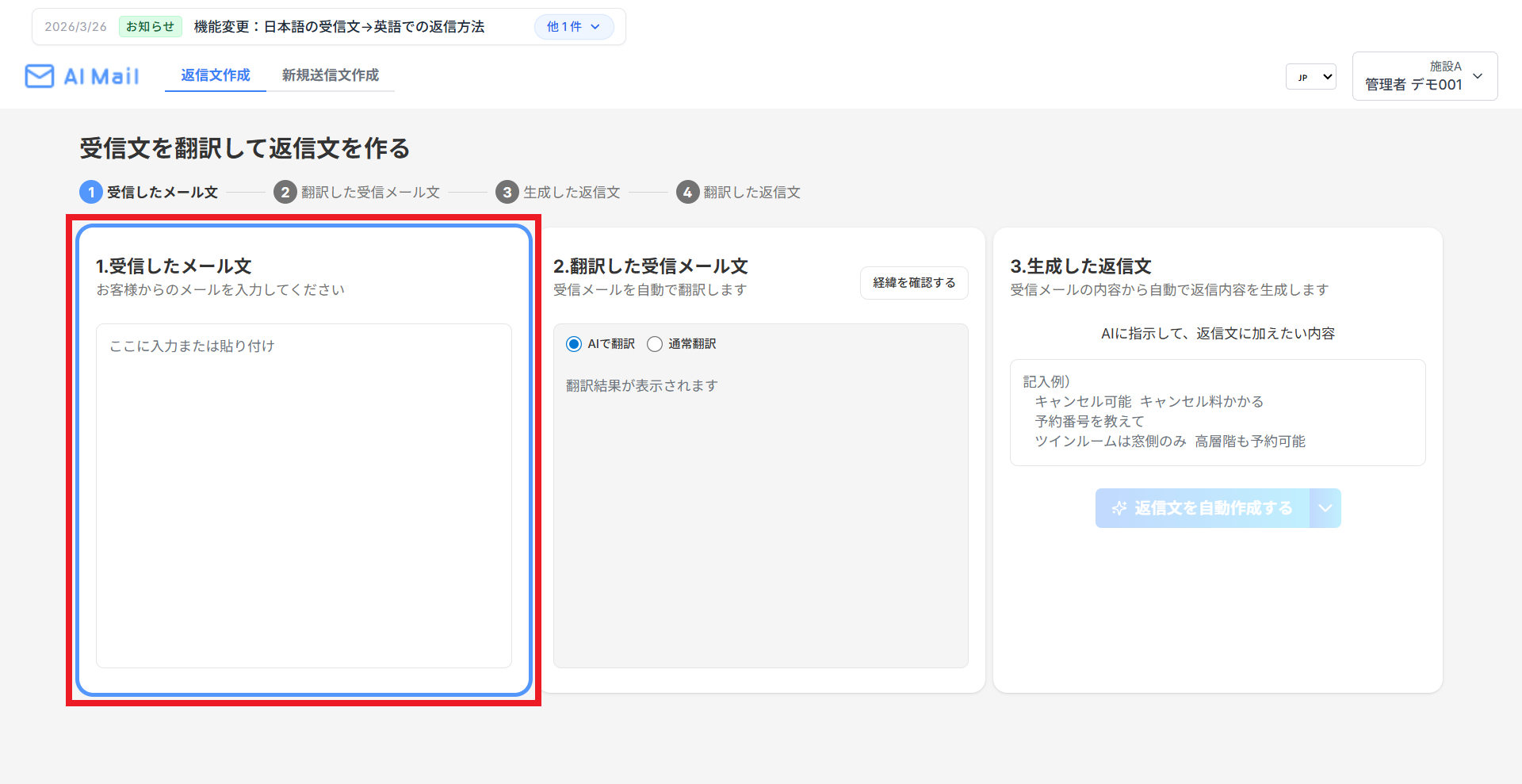Click the 返信文を自動作成する button
Screen dimensions: 1522x784
tap(1203, 508)
